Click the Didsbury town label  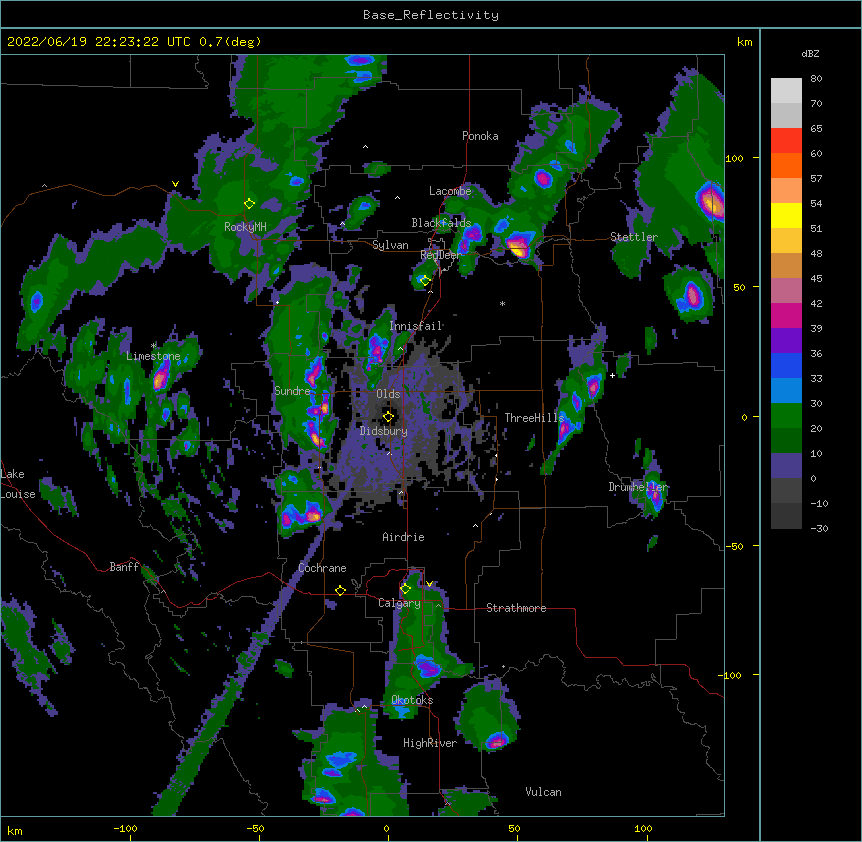click(x=384, y=431)
